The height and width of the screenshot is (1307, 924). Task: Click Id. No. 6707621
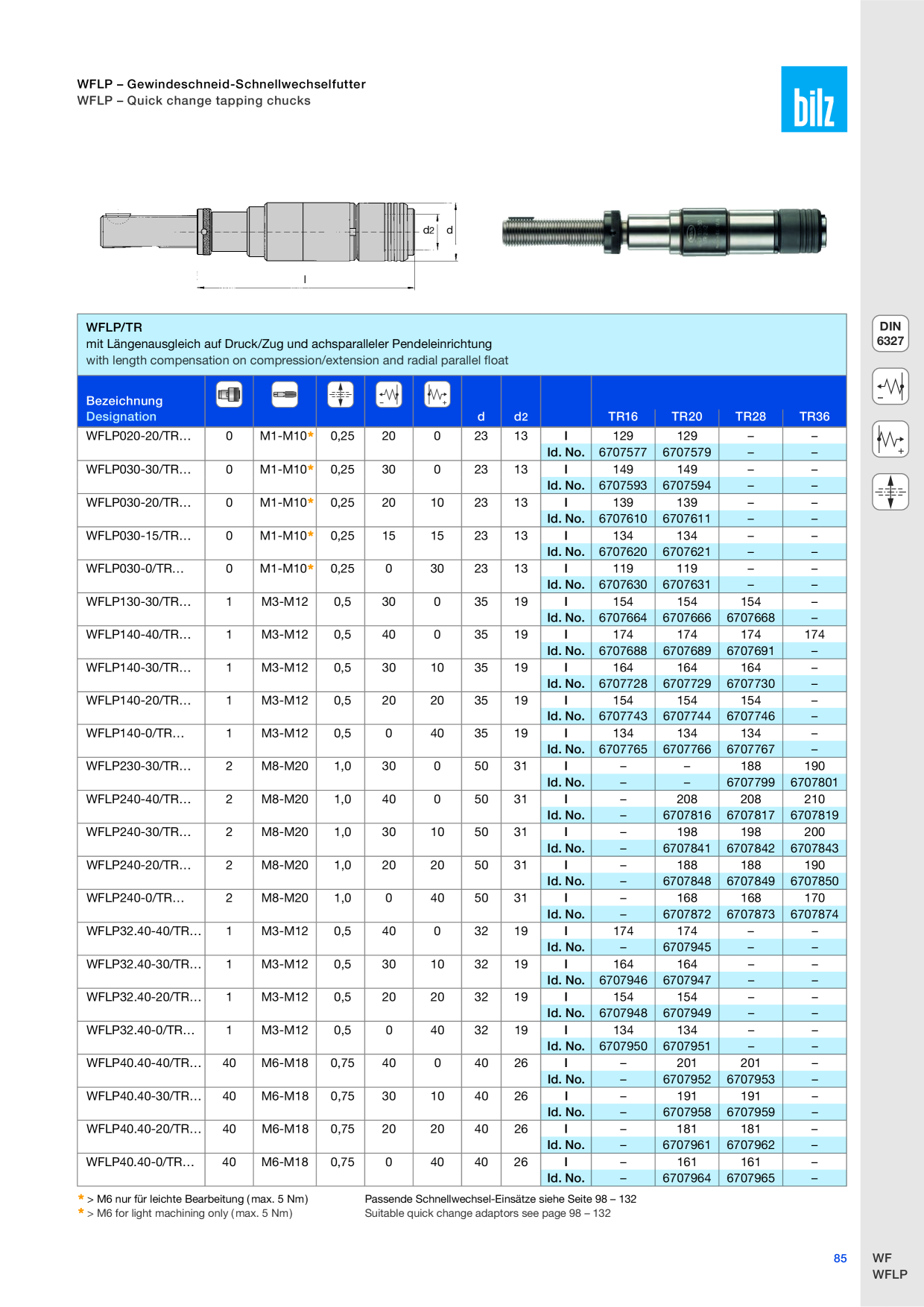tap(687, 551)
